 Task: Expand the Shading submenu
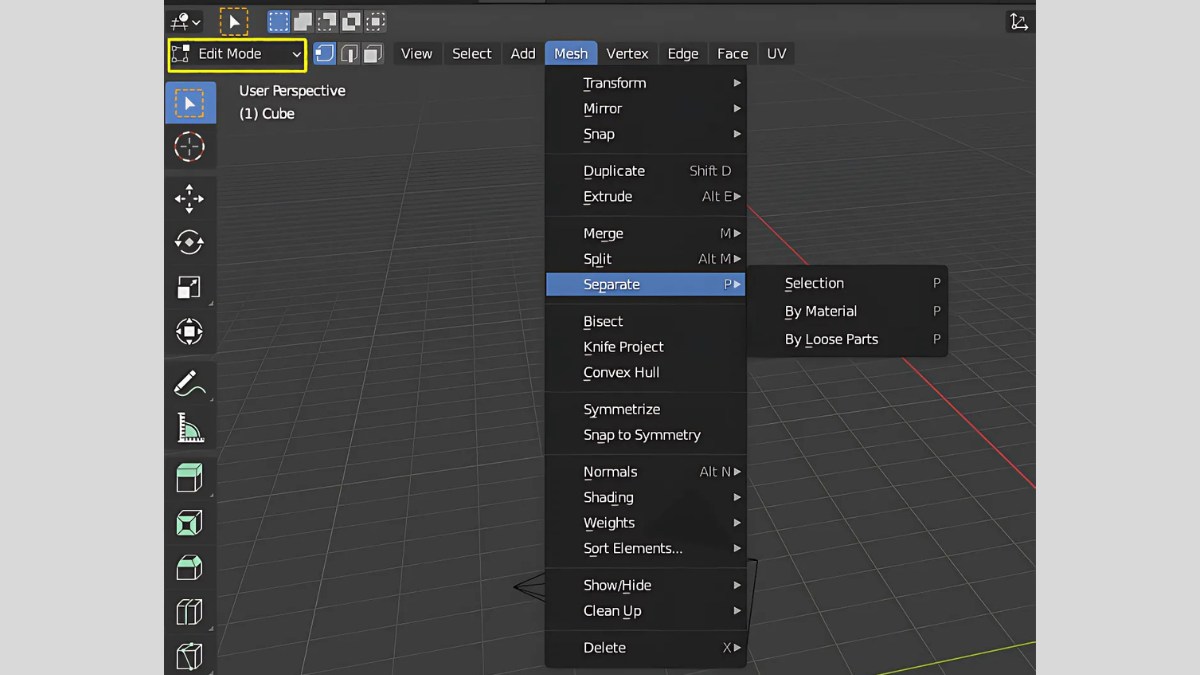646,498
